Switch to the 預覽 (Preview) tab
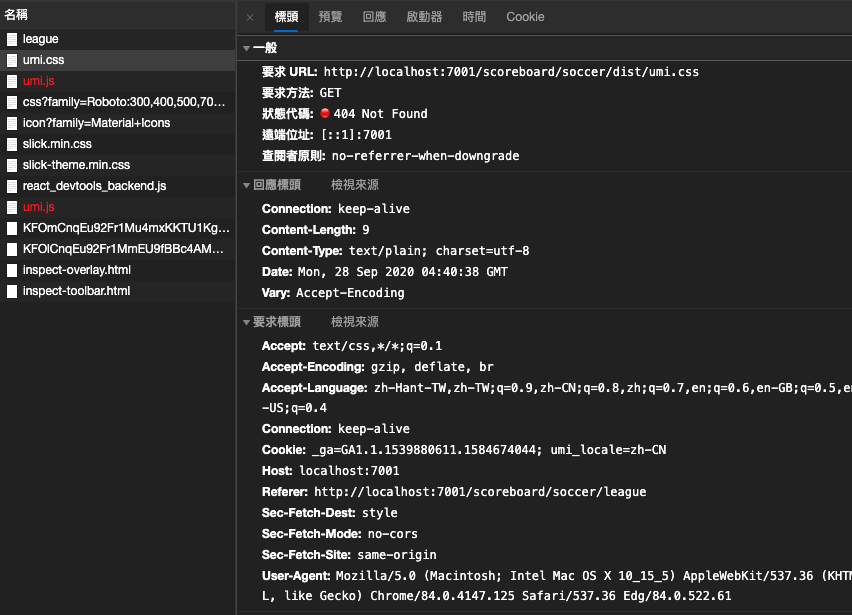 (x=330, y=16)
